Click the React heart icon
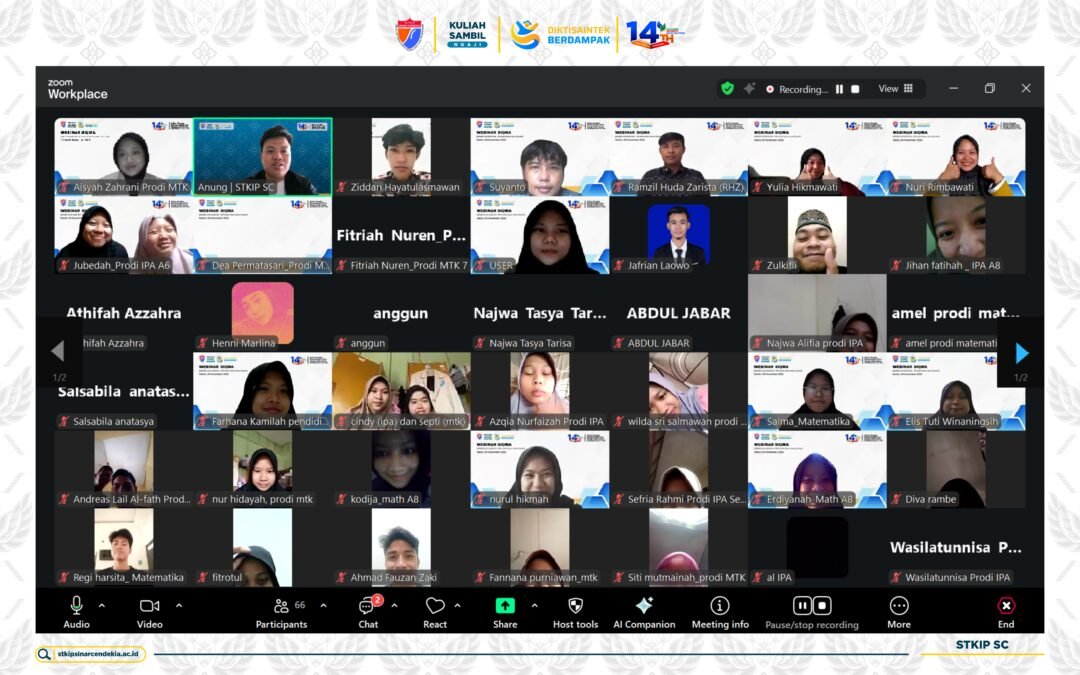 point(435,606)
